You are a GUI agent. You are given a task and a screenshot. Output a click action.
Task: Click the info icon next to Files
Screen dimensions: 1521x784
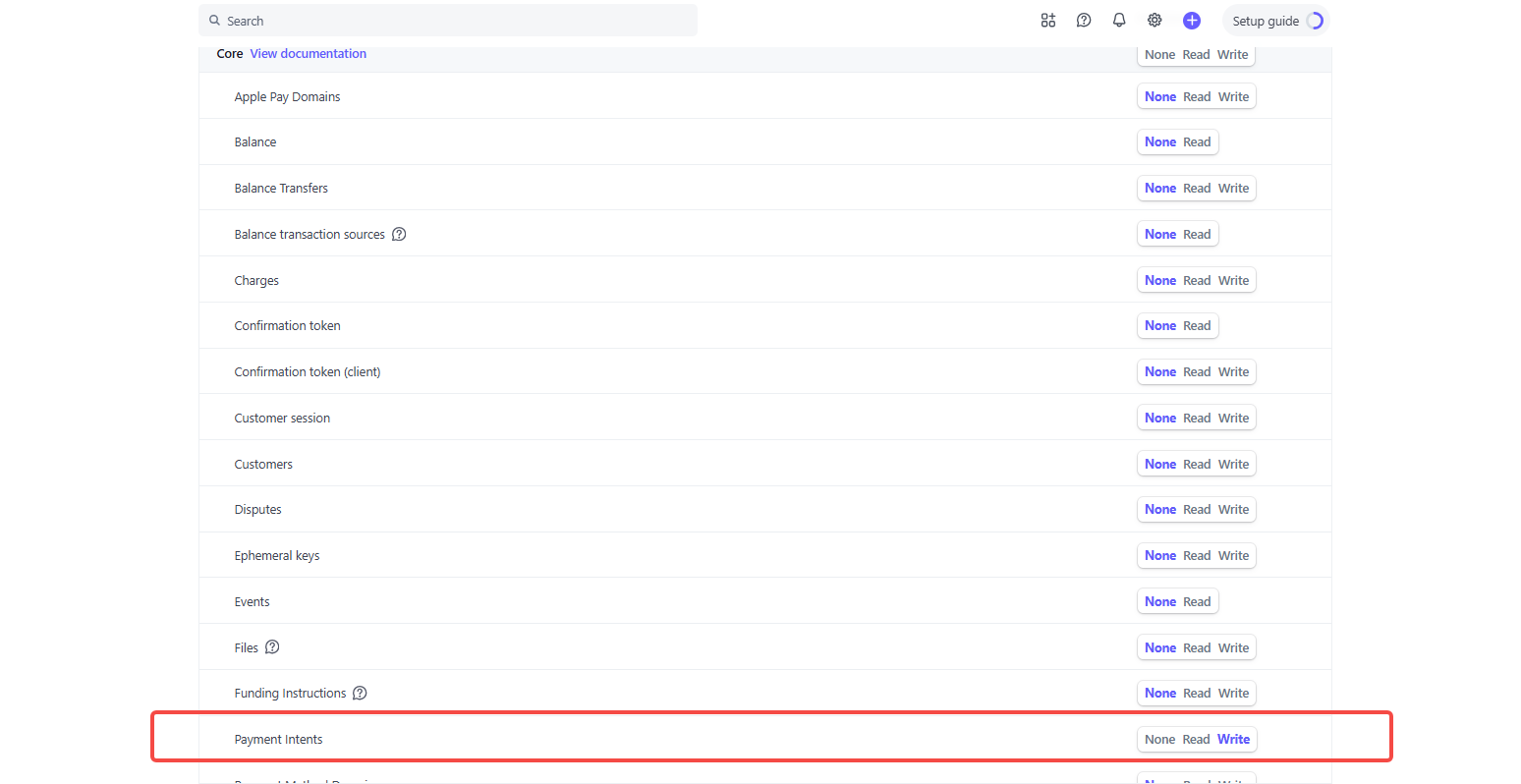pos(272,647)
